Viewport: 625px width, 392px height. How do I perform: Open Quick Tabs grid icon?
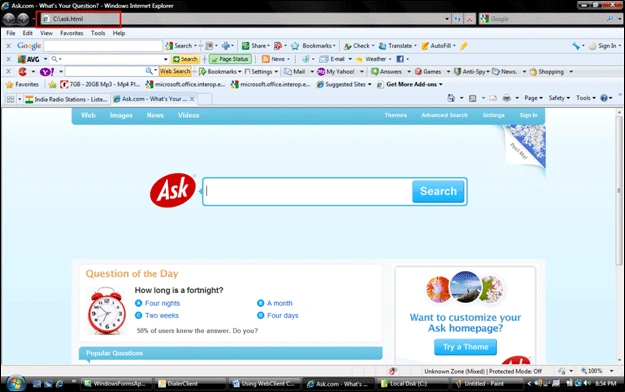coord(10,99)
